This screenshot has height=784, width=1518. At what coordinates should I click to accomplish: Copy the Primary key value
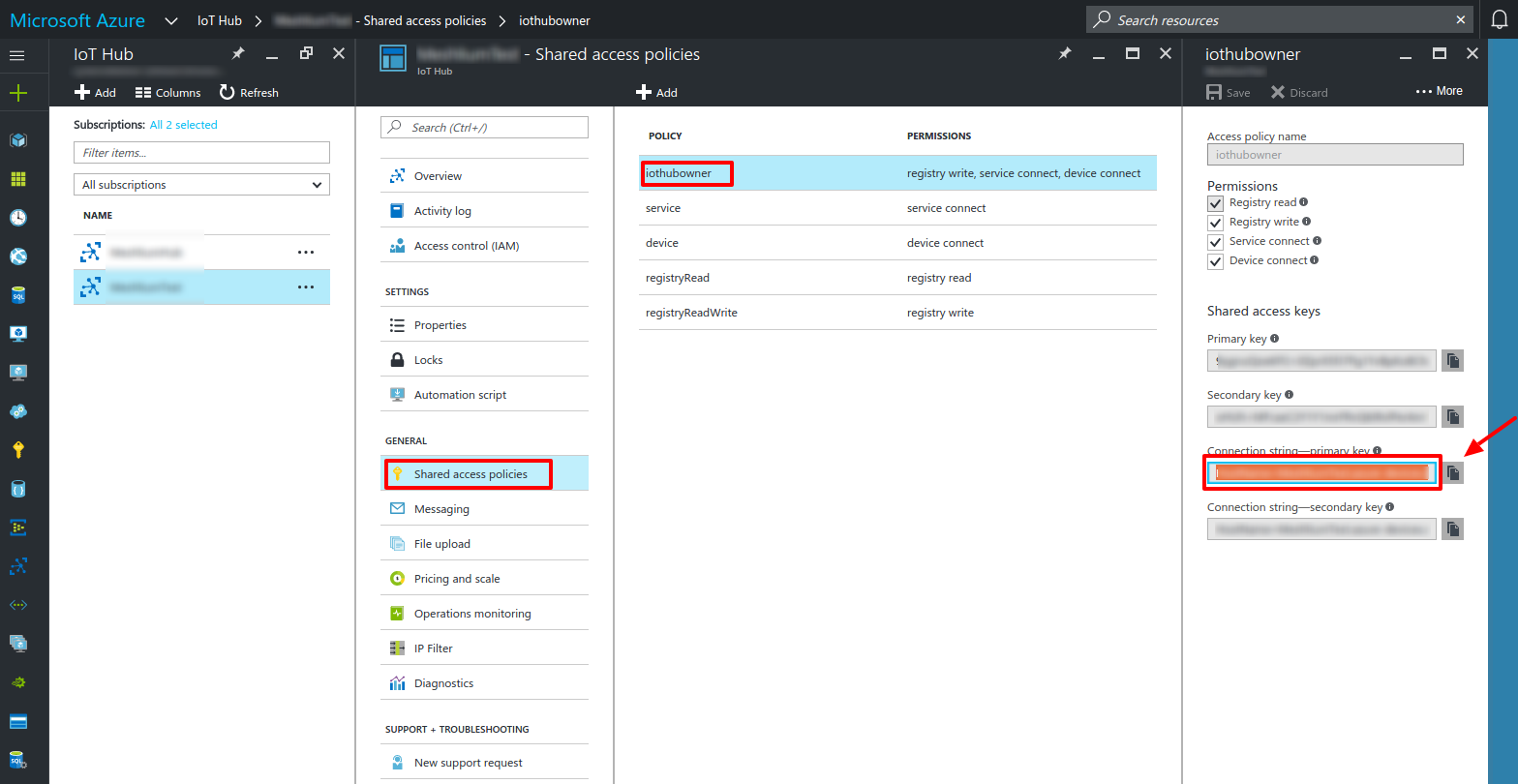tap(1452, 361)
